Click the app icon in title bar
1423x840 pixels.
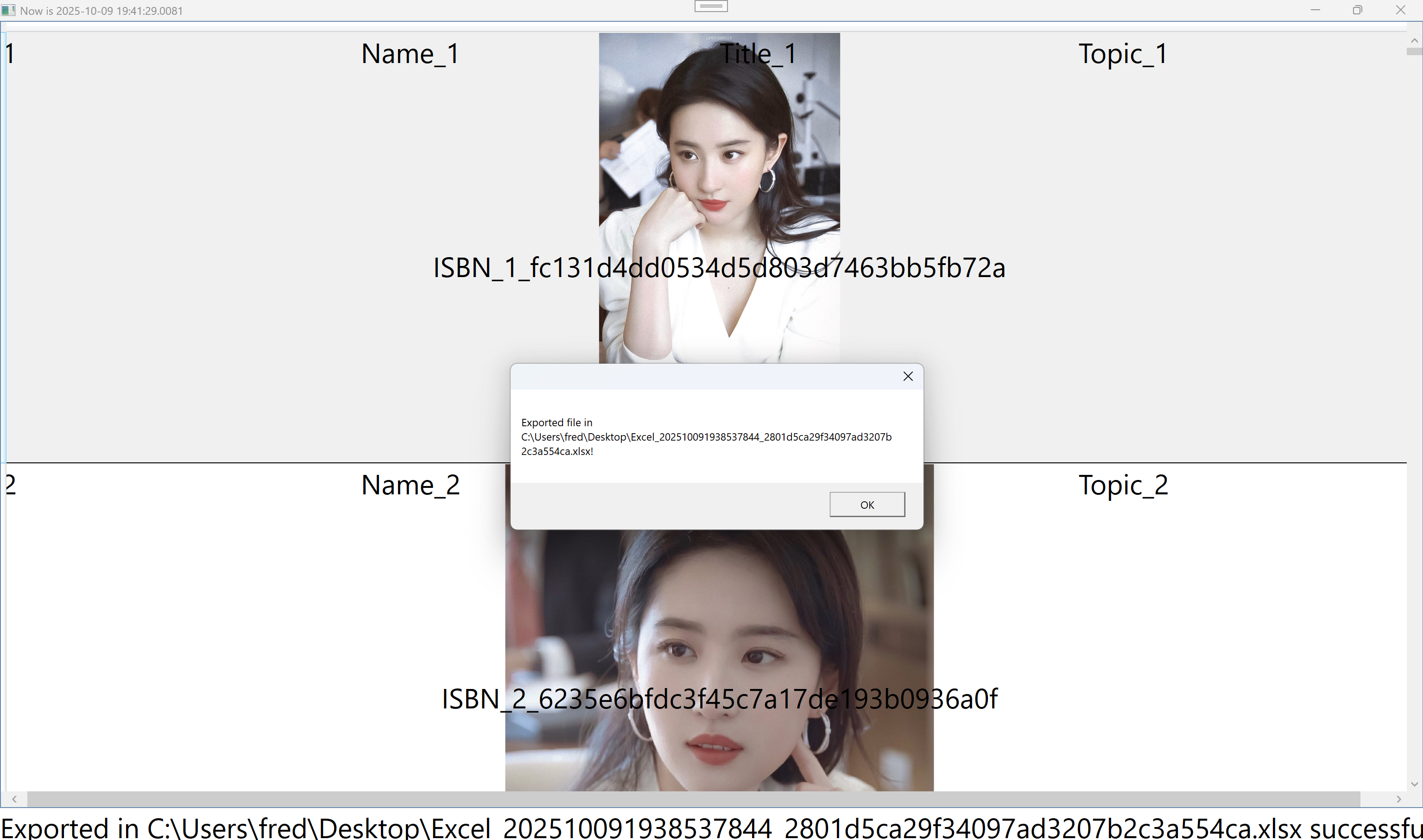tap(8, 10)
